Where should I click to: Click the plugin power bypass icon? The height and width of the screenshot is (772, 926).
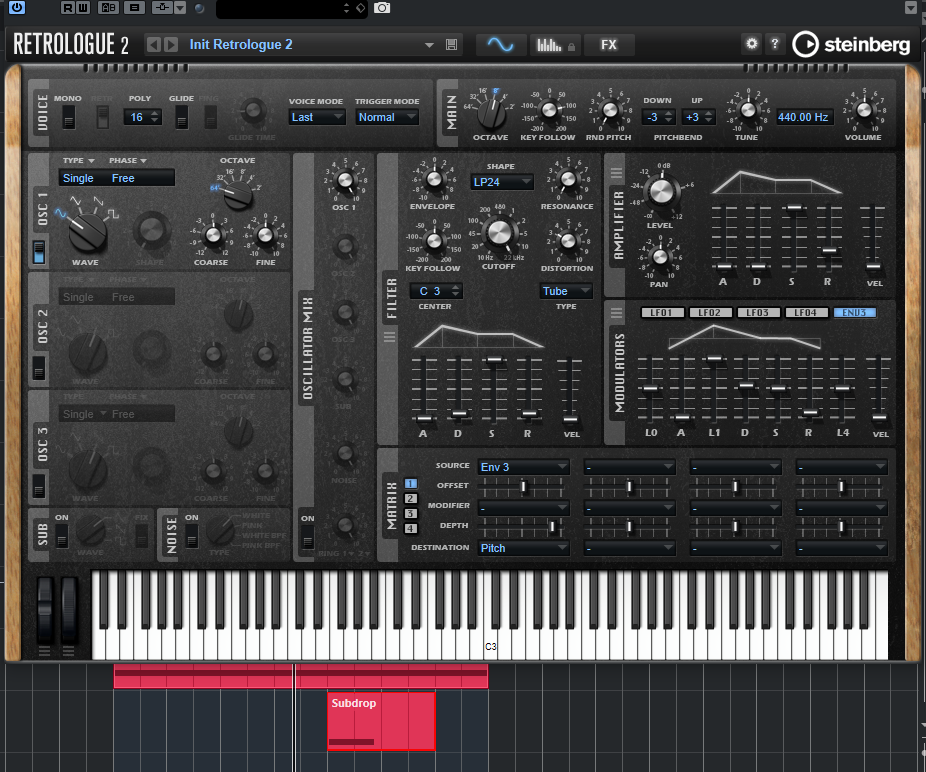(17, 7)
